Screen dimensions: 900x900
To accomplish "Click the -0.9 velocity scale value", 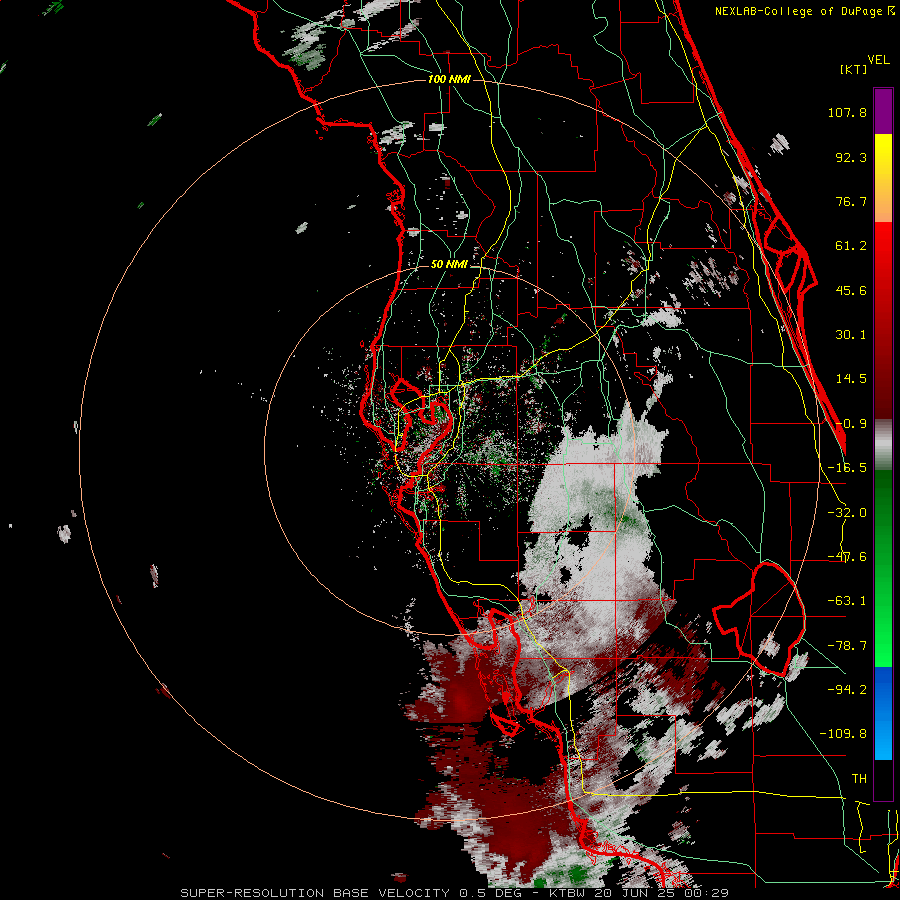I will click(851, 424).
